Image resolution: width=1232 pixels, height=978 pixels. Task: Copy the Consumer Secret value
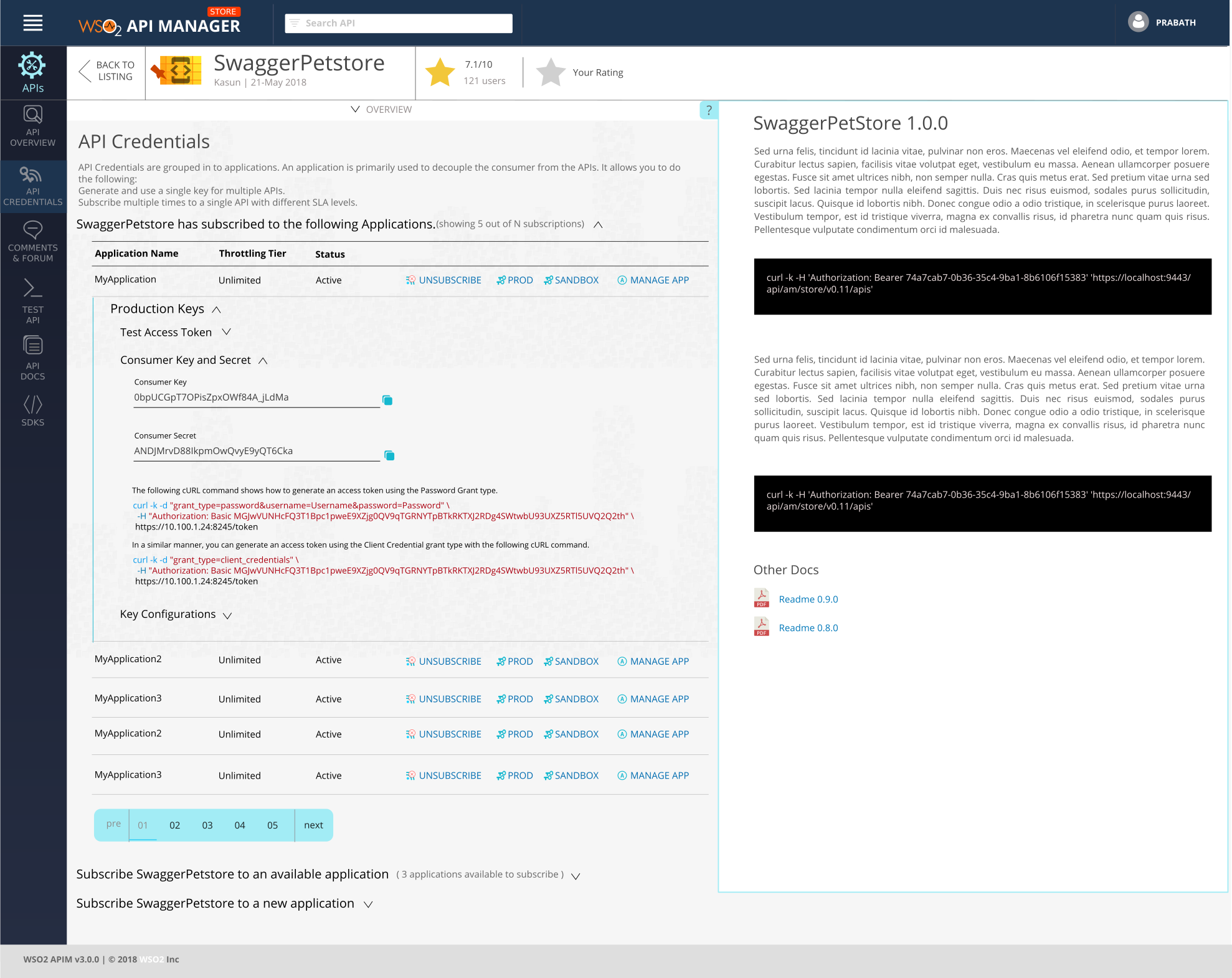(x=389, y=455)
